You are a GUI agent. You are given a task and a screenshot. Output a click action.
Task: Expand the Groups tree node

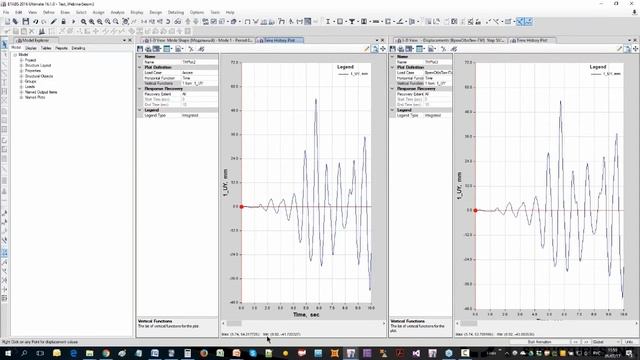pyautogui.click(x=21, y=81)
